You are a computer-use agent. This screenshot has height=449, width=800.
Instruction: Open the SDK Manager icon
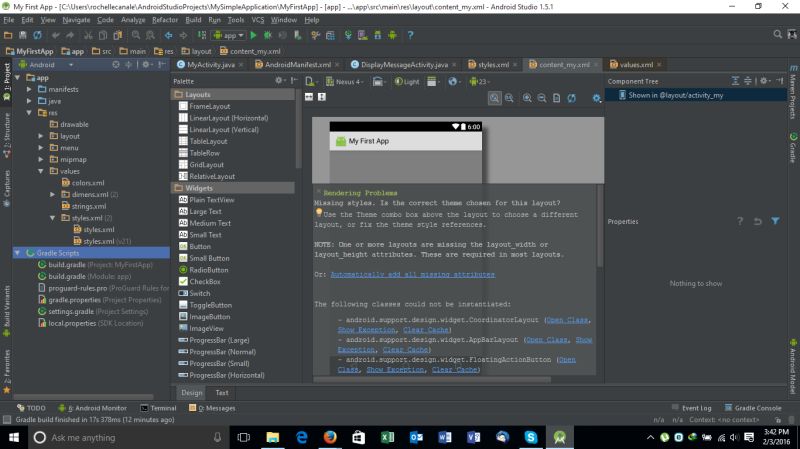(378, 35)
